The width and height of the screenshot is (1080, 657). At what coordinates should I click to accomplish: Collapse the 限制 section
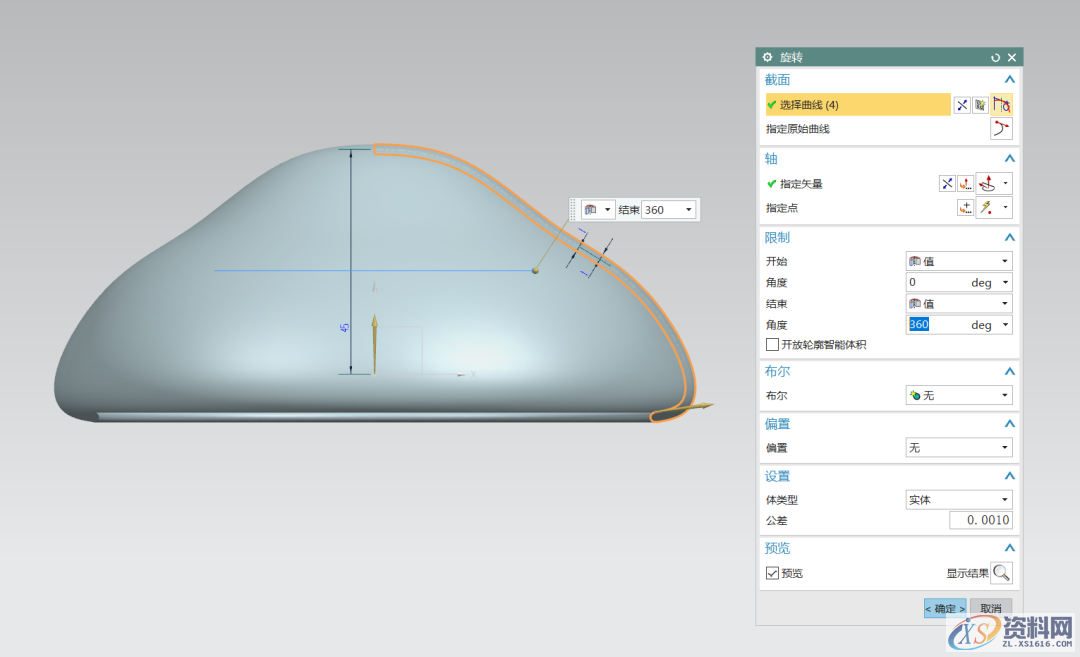point(1010,238)
